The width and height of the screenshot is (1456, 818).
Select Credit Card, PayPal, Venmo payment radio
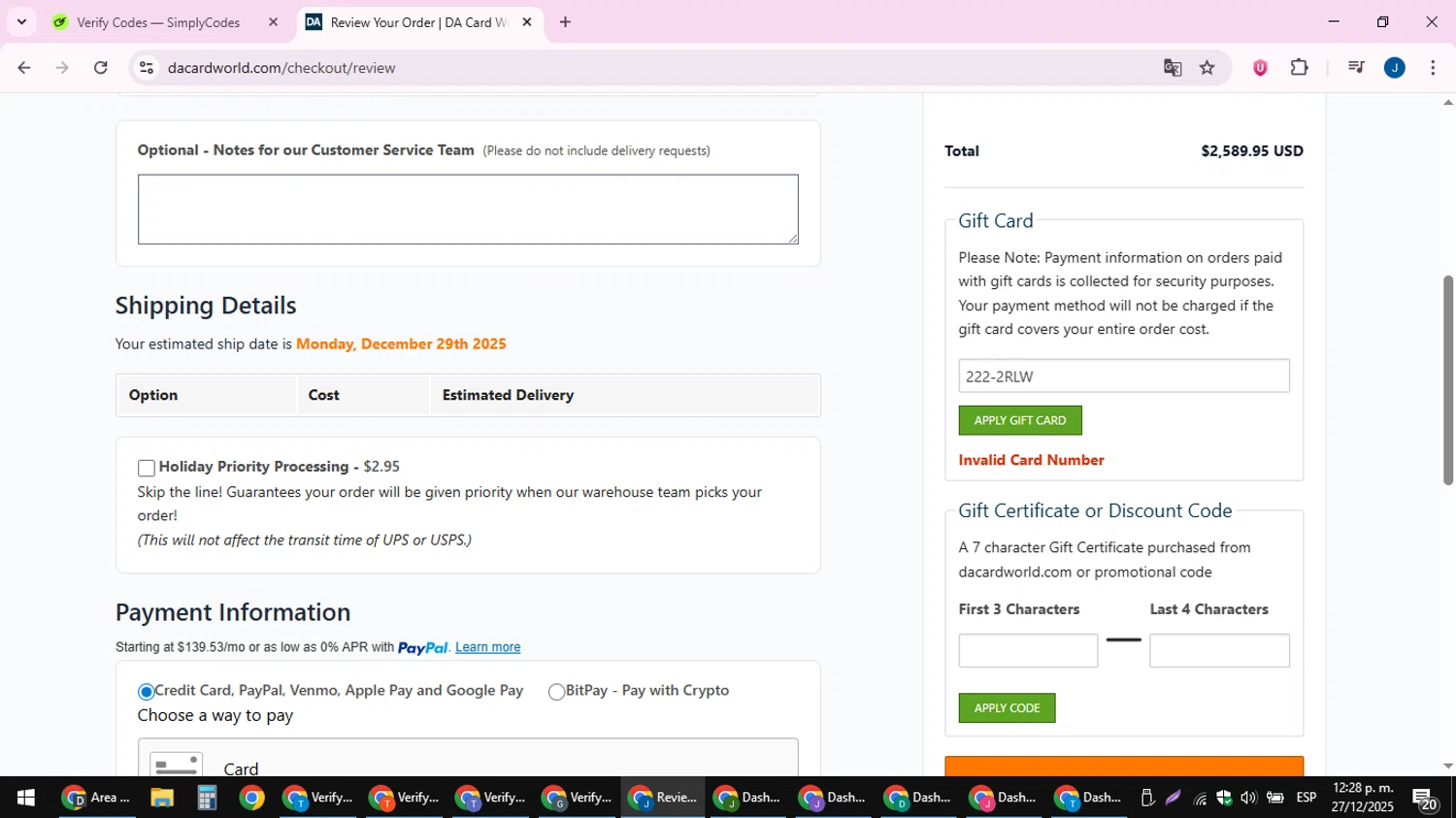(147, 692)
